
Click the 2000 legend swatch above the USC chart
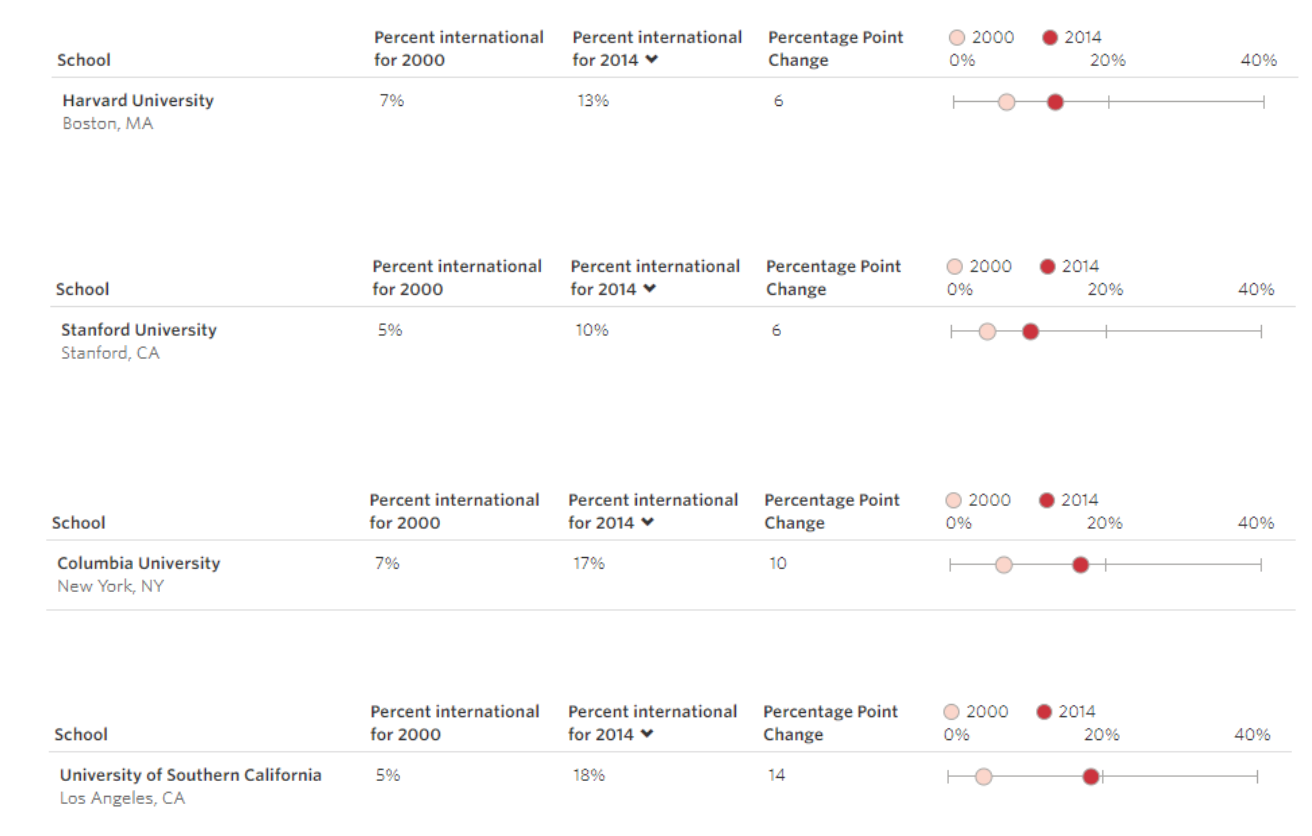tap(951, 712)
